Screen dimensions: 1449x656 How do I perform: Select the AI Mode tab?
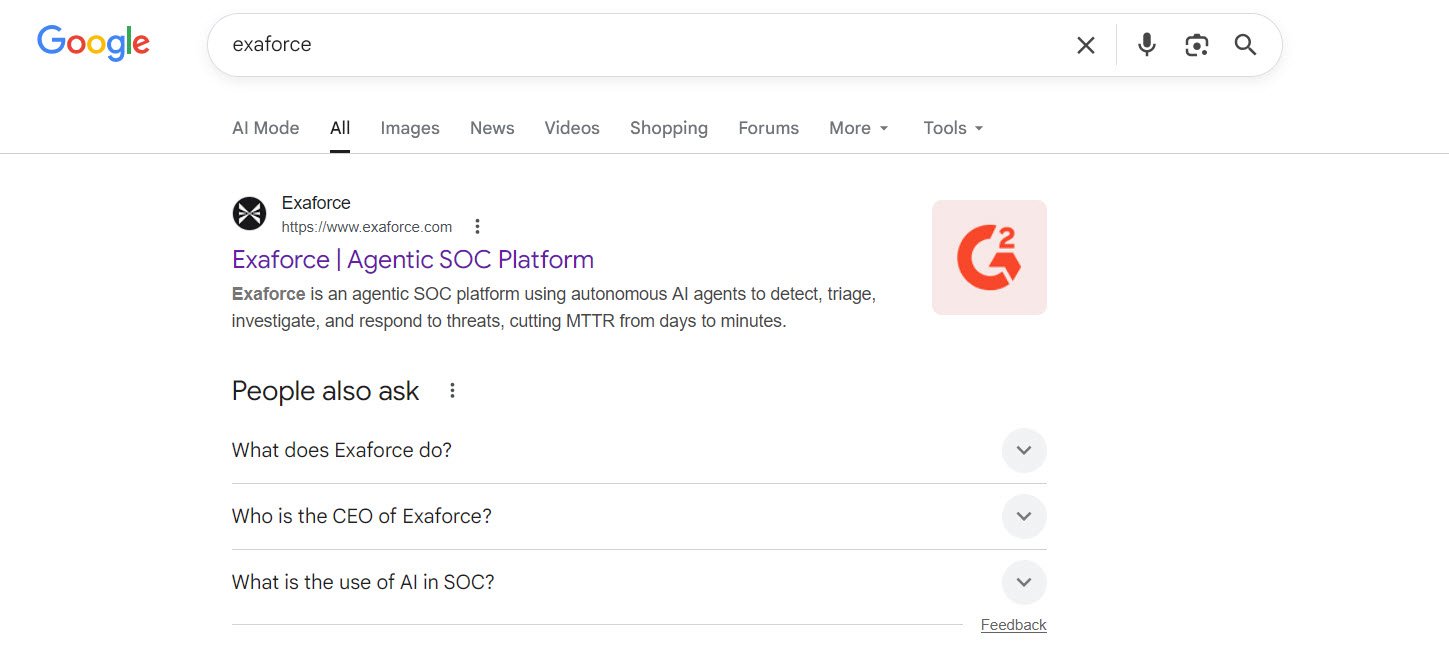click(265, 128)
